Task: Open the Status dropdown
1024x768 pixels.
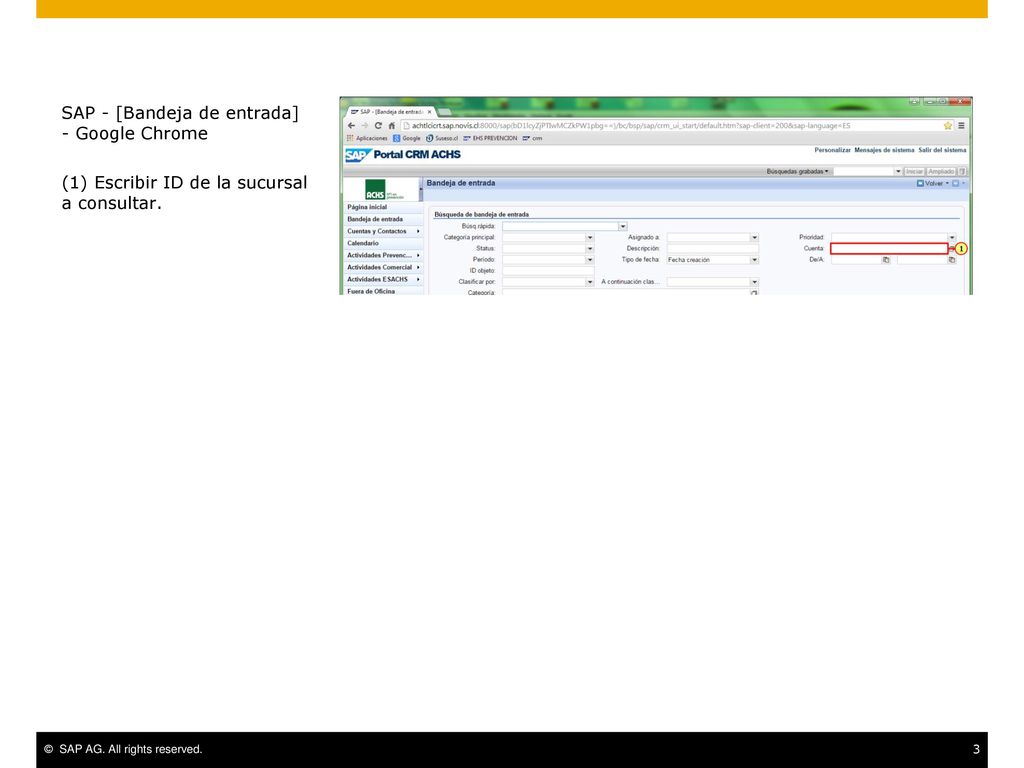Action: [590, 249]
